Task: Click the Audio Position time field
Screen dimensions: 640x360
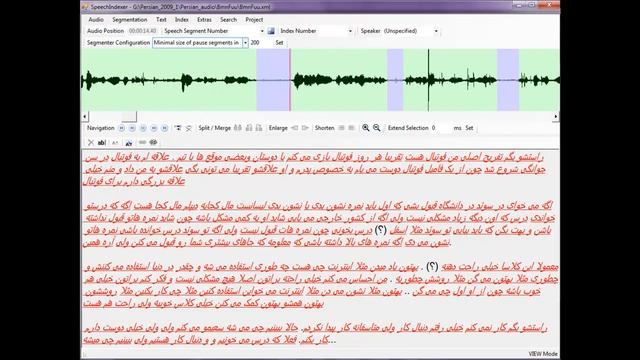Action: pyautogui.click(x=142, y=31)
